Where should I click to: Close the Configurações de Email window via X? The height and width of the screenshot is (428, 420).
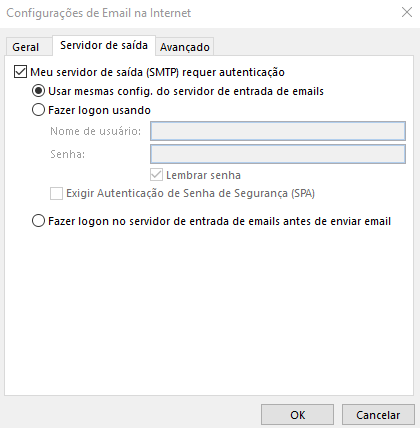(407, 13)
